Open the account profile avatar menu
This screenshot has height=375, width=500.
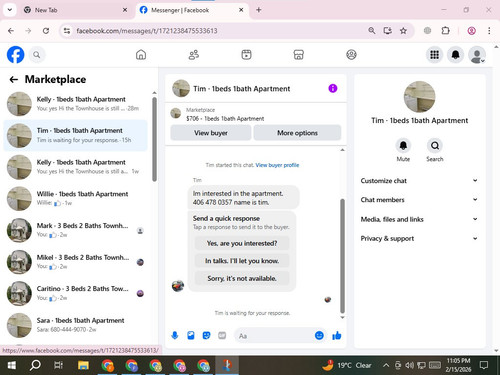tap(477, 55)
